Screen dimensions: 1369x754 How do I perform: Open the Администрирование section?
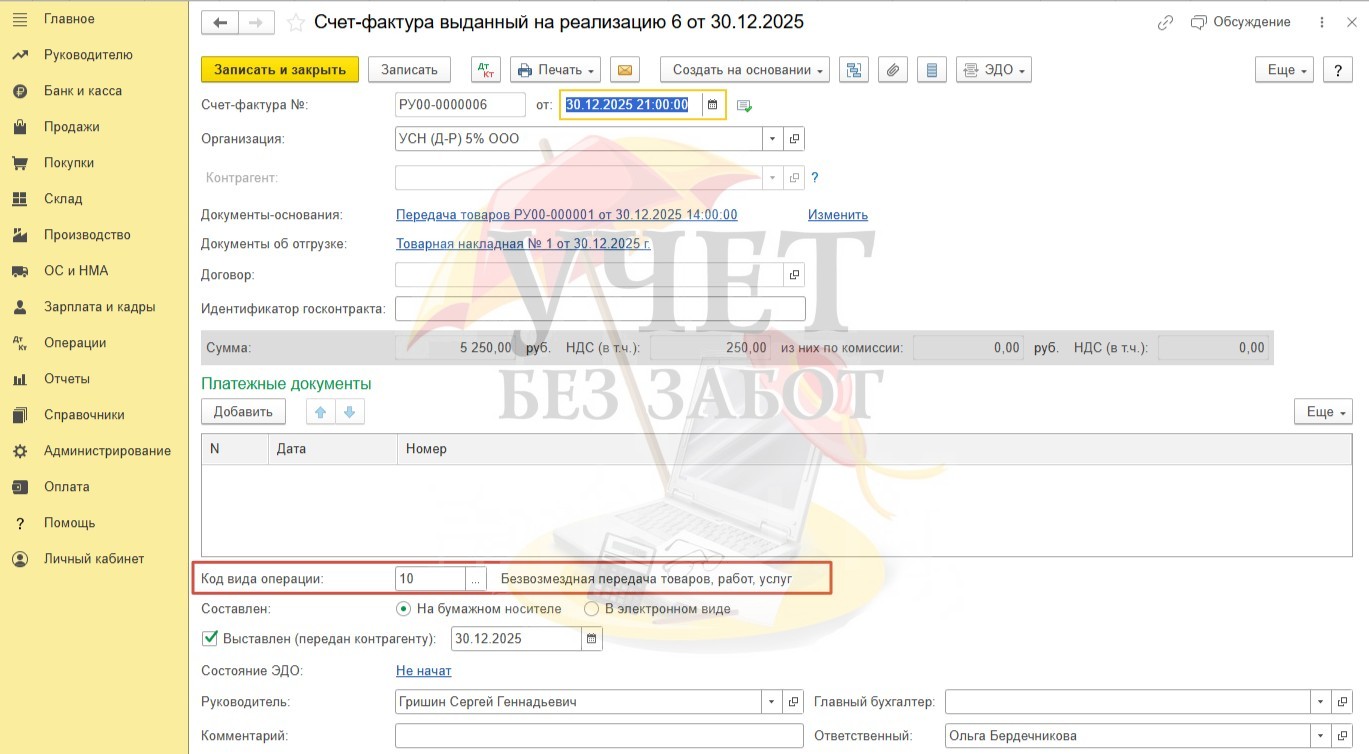pyautogui.click(x=107, y=451)
